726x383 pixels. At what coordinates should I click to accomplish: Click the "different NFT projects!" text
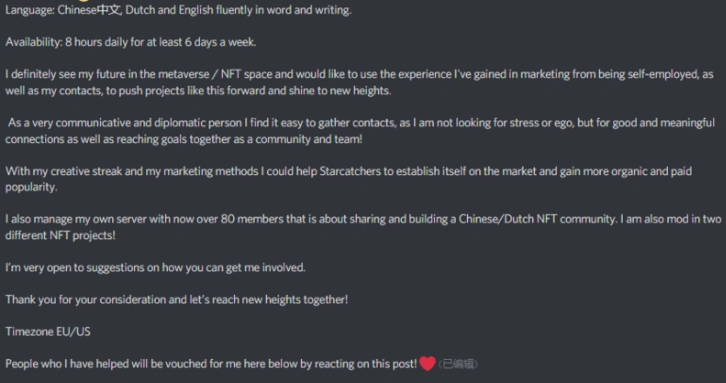(60, 235)
